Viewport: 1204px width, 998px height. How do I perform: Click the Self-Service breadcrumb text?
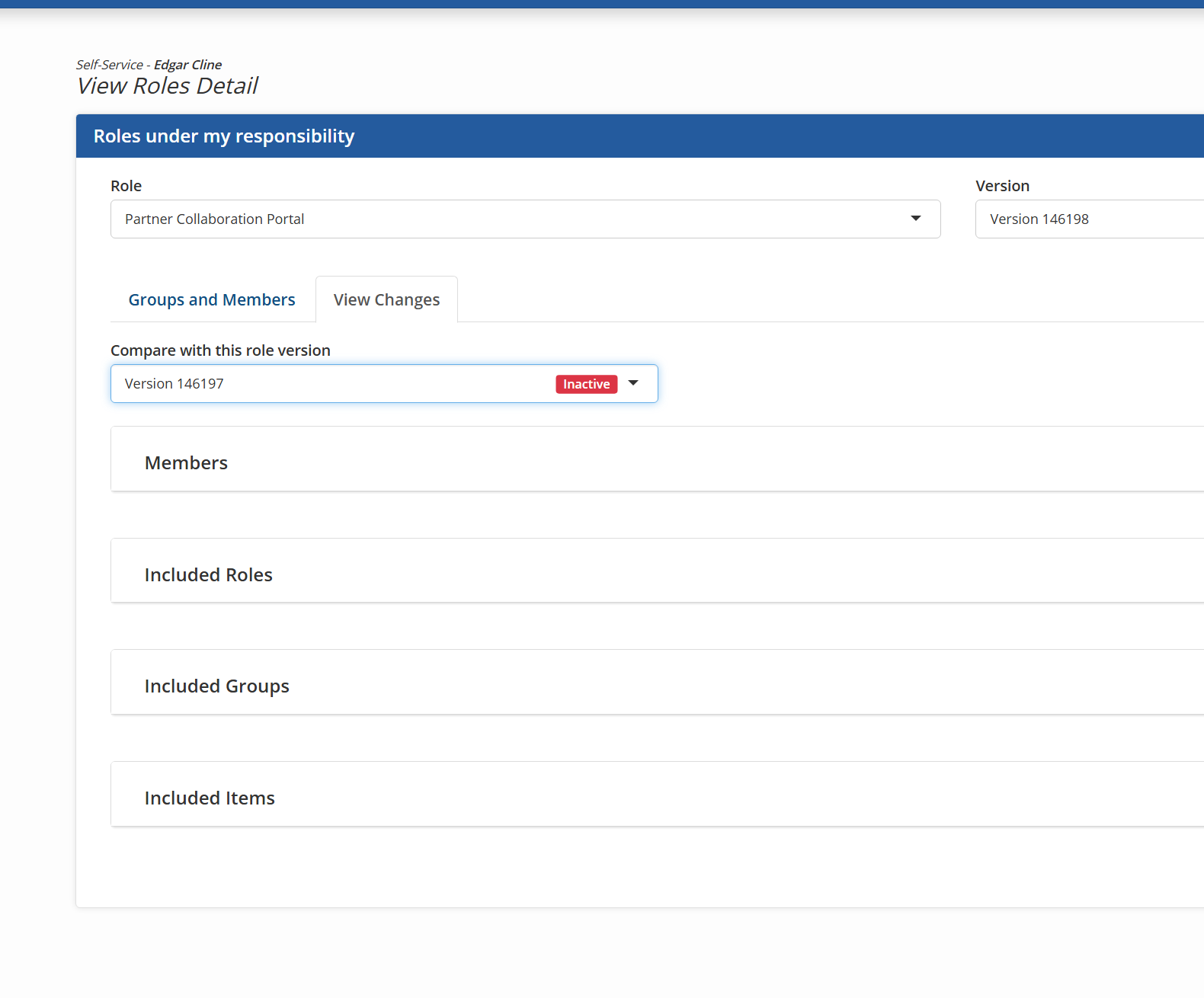pyautogui.click(x=109, y=65)
